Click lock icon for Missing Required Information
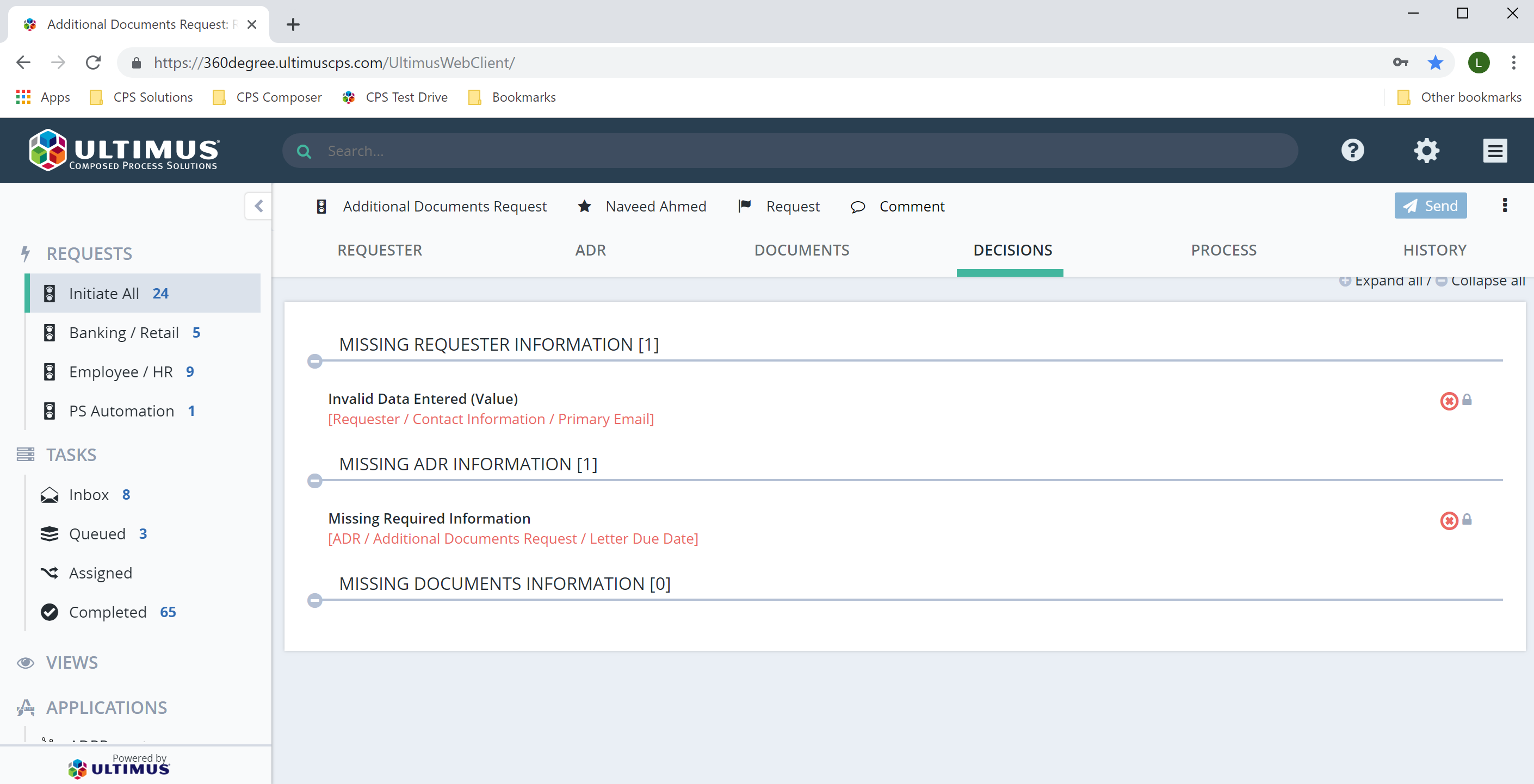 1467,519
